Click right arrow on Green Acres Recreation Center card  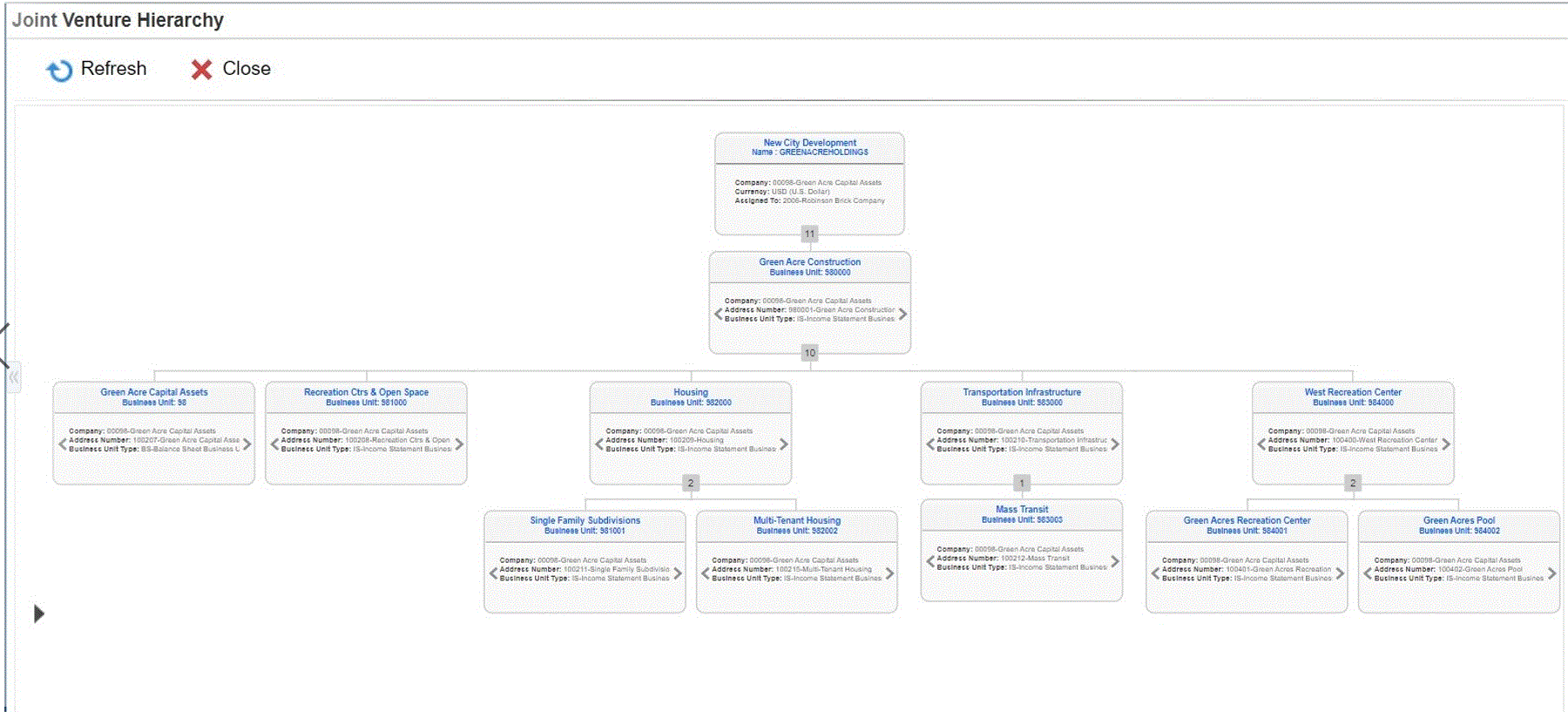1339,573
